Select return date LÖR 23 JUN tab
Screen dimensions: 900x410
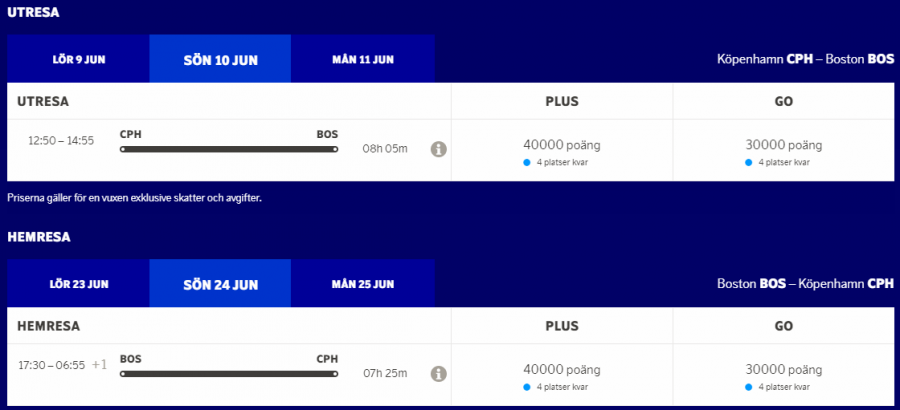click(79, 284)
